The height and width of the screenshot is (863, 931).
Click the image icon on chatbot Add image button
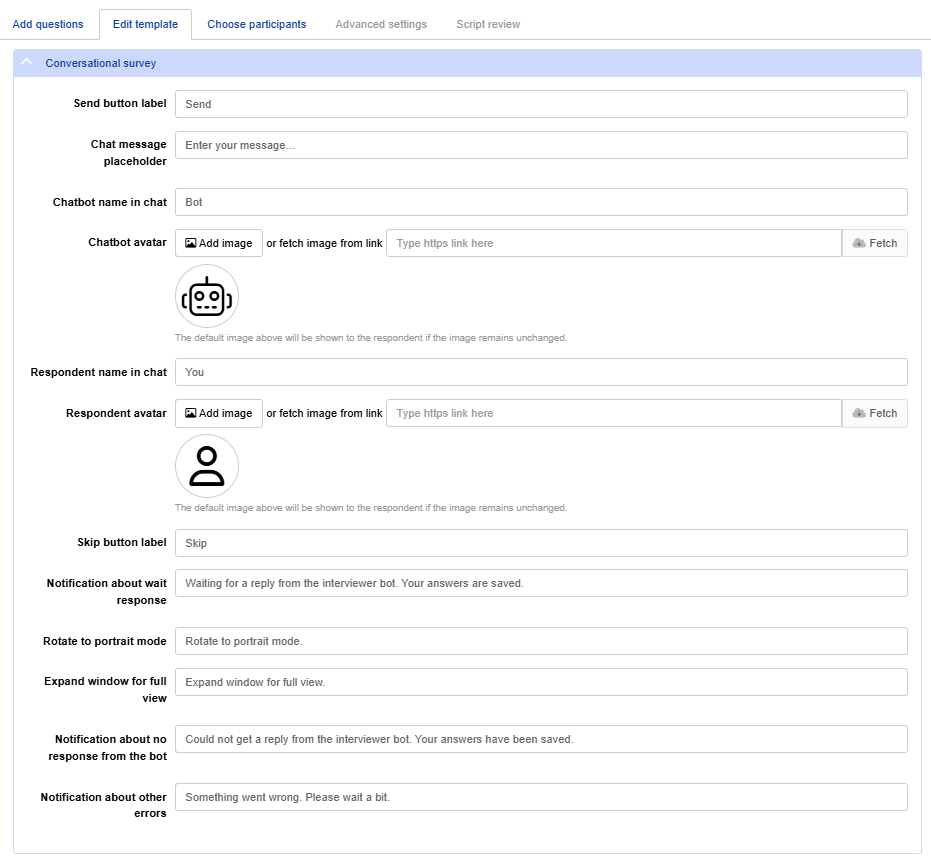click(x=190, y=242)
